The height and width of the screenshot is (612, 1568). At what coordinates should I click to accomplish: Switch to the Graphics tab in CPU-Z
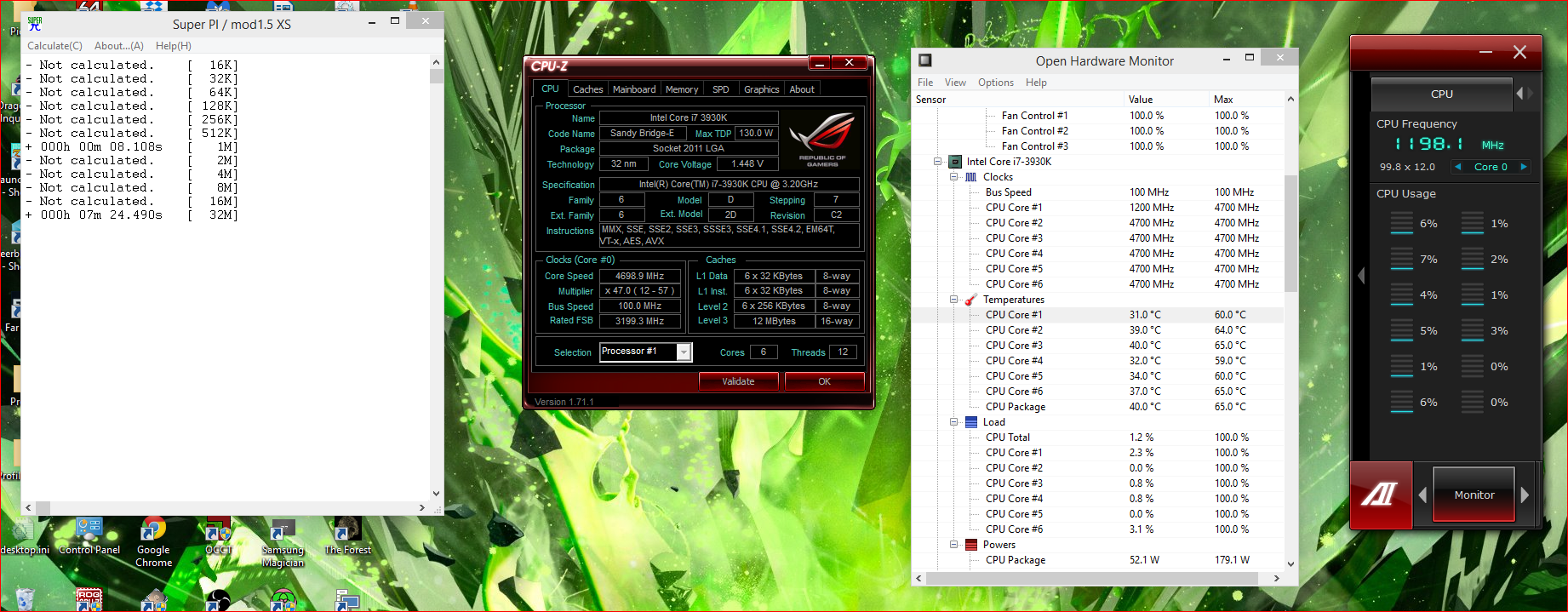coord(762,89)
